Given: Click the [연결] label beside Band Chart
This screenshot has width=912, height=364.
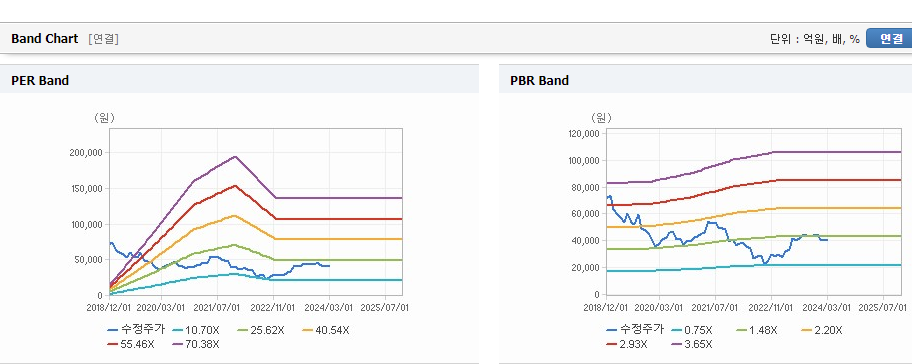Looking at the screenshot, I should 104,39.
